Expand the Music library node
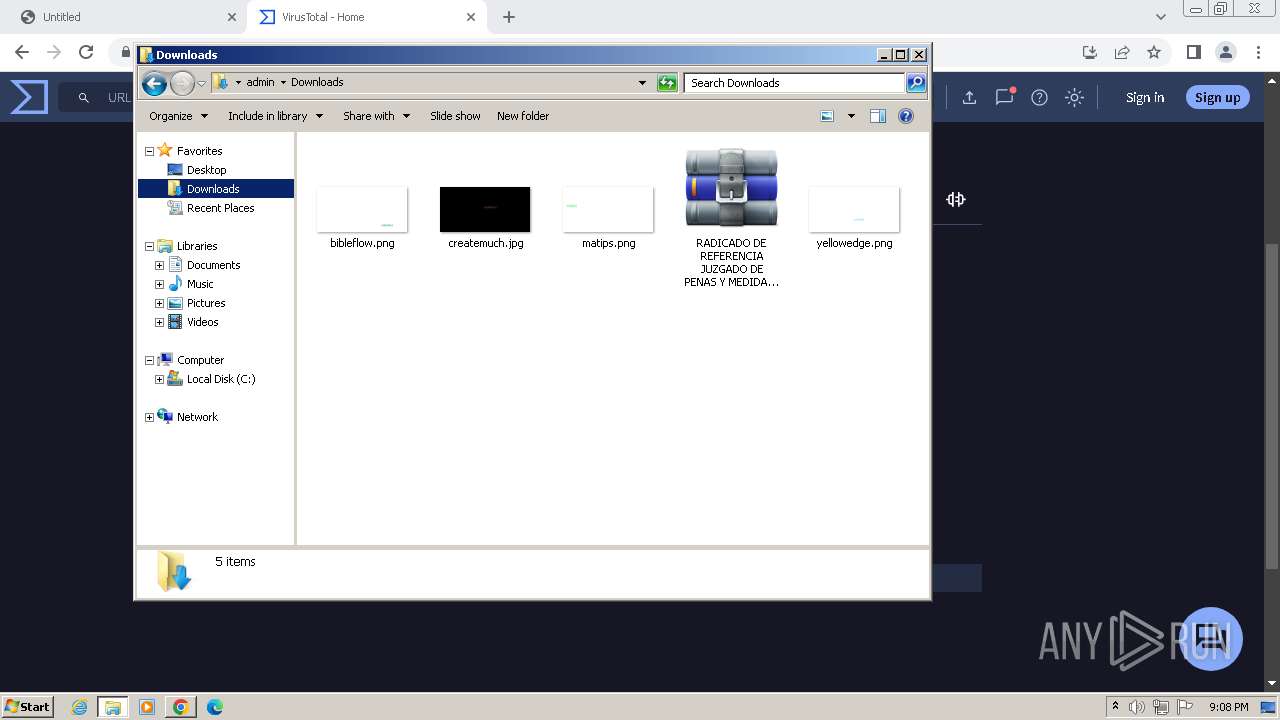This screenshot has height=720, width=1280. click(x=159, y=284)
